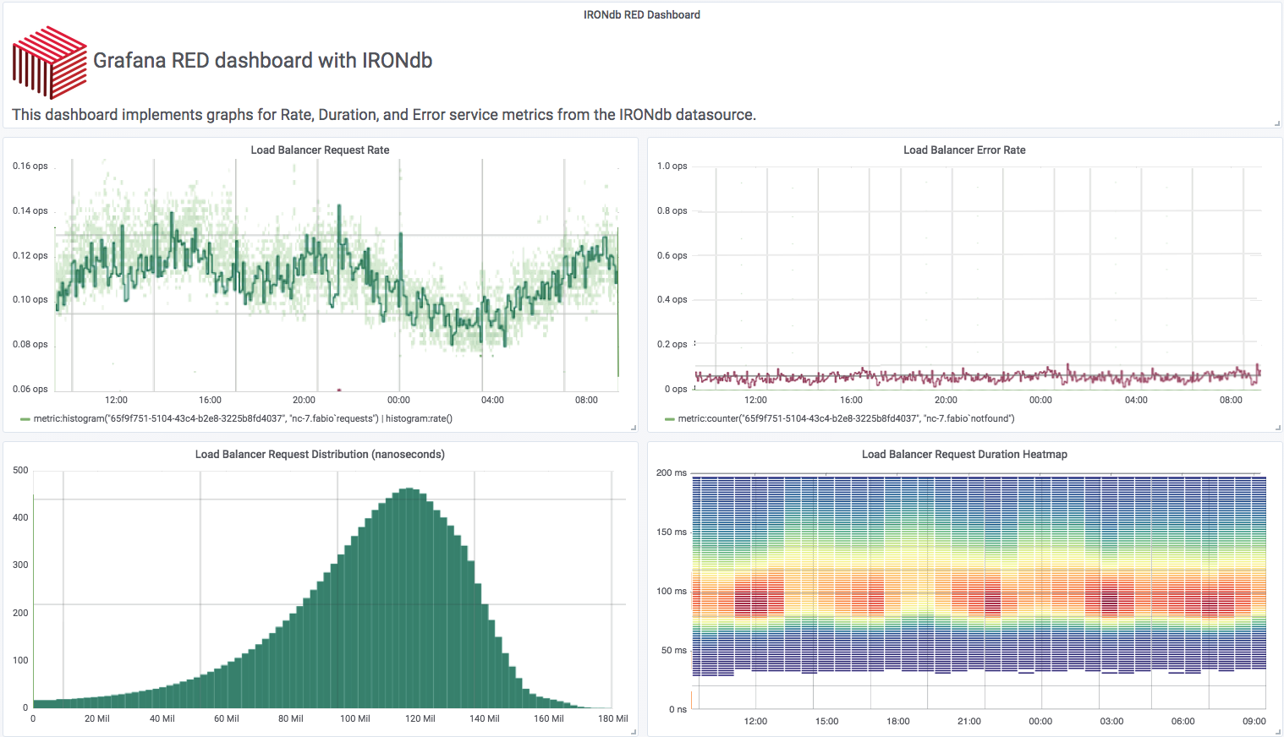Click the 100 ms heatmap axis label

pos(671,591)
